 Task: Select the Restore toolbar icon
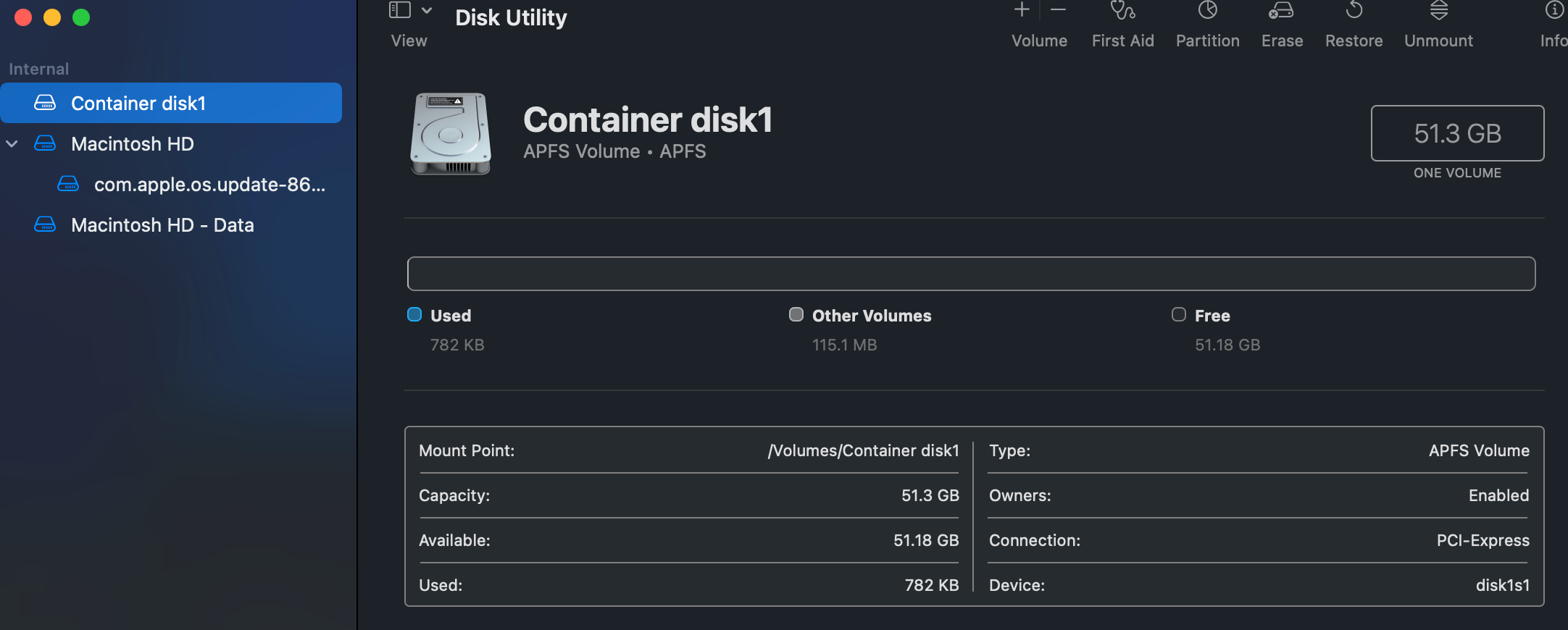pyautogui.click(x=1353, y=22)
